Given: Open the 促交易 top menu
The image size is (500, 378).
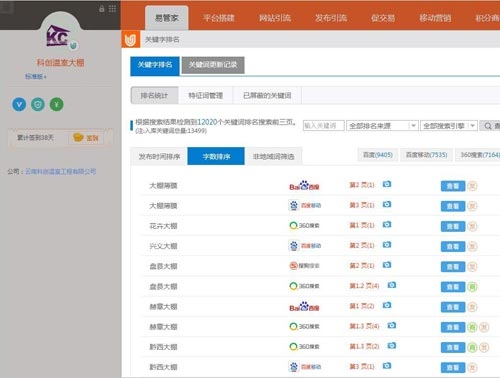Looking at the screenshot, I should (x=383, y=18).
